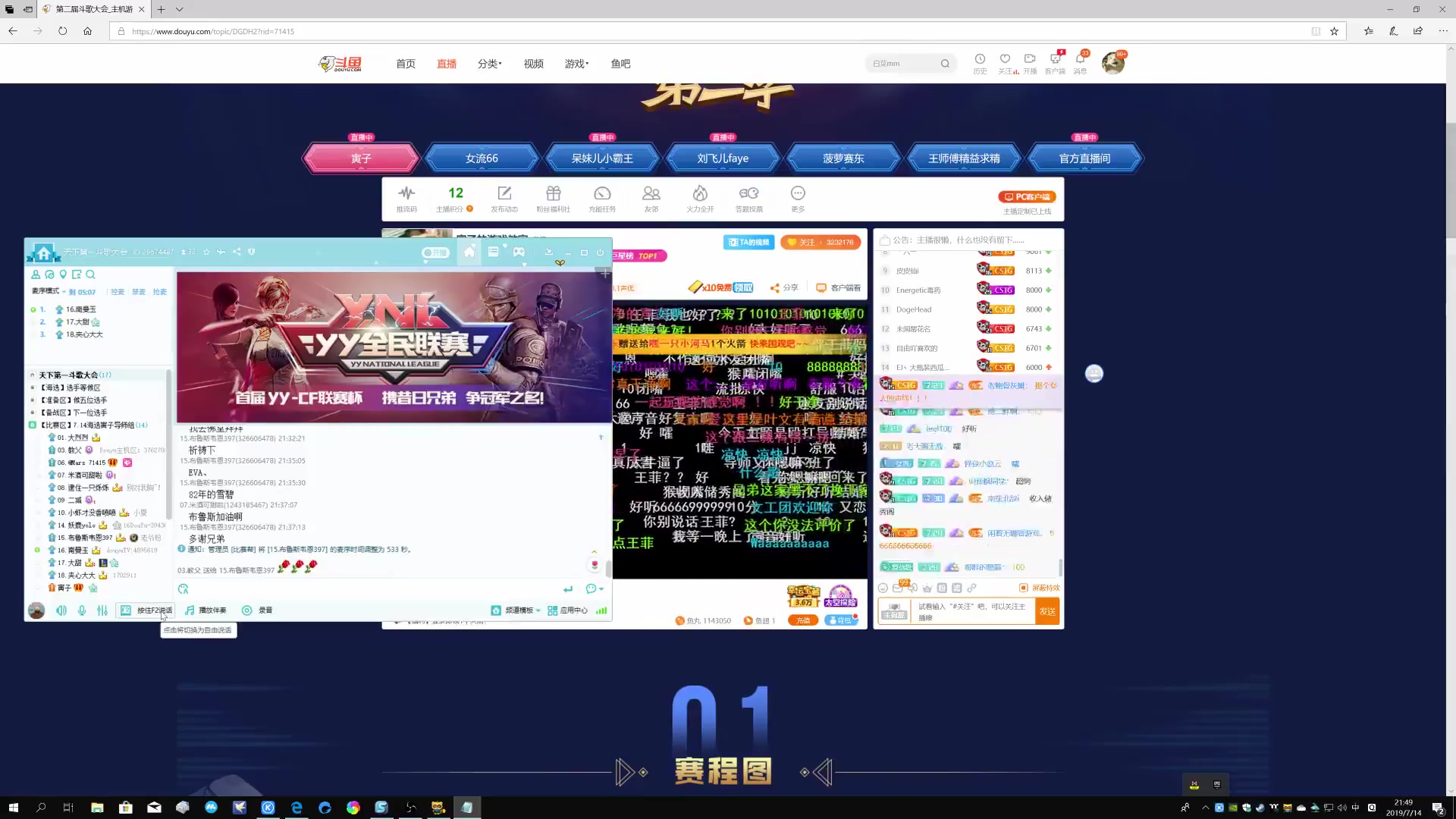The width and height of the screenshot is (1456, 819).
Task: Open the 更多 more options icon
Action: coord(798,199)
